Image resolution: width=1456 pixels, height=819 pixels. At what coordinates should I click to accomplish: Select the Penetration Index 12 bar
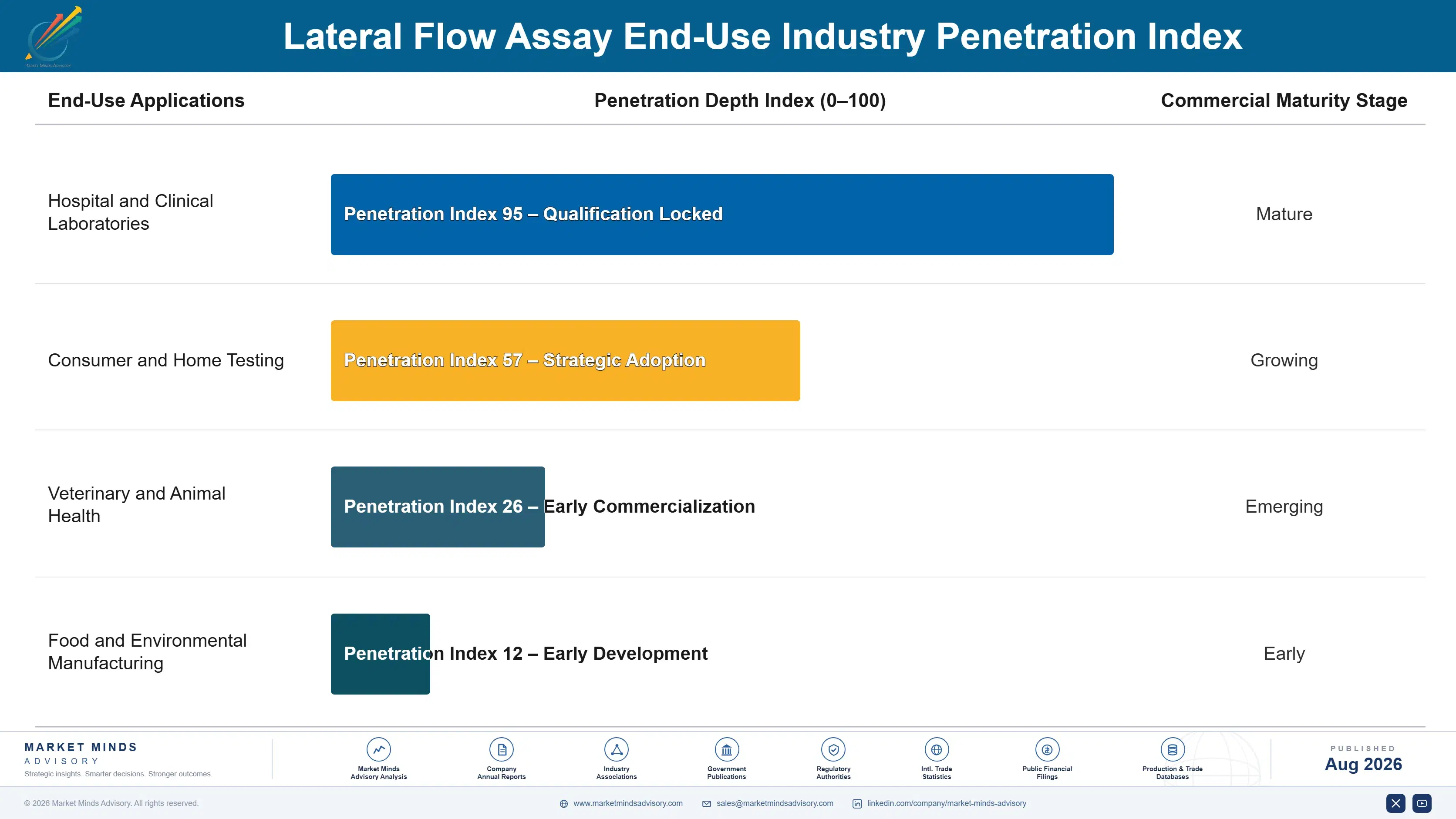(x=381, y=654)
